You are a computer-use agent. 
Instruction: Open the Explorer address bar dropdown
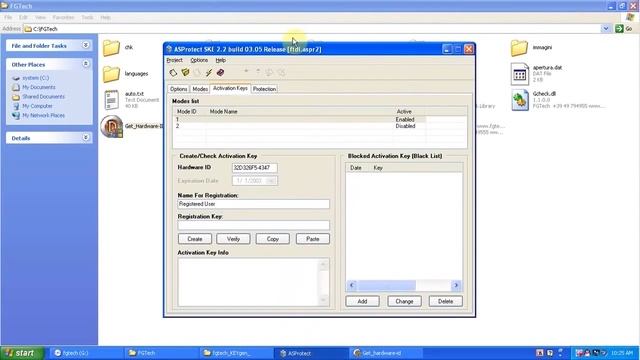coord(606,29)
